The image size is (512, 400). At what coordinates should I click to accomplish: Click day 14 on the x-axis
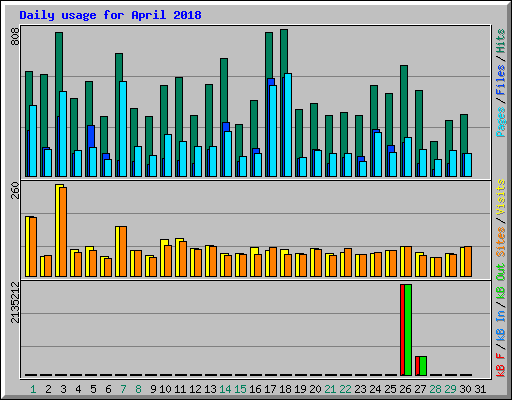click(225, 389)
